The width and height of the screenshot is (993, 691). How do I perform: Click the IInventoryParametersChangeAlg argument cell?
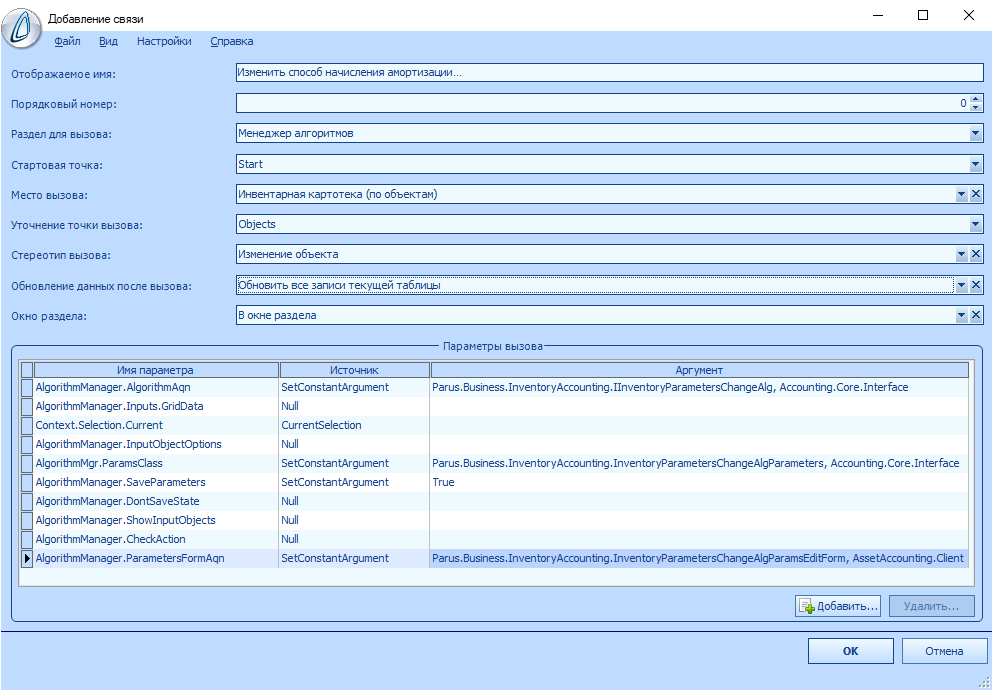[699, 387]
